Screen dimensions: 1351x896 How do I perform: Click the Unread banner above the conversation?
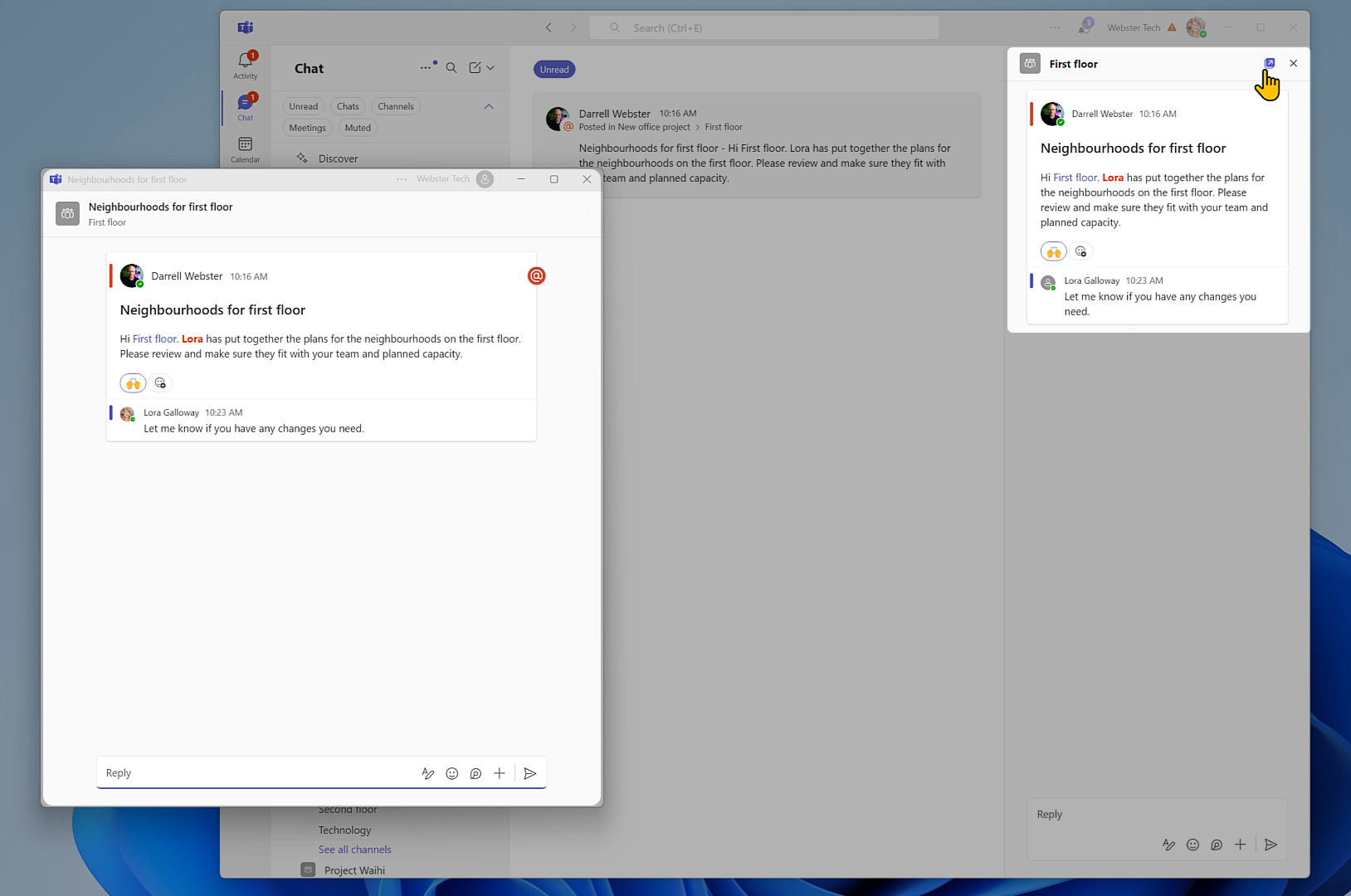click(554, 69)
